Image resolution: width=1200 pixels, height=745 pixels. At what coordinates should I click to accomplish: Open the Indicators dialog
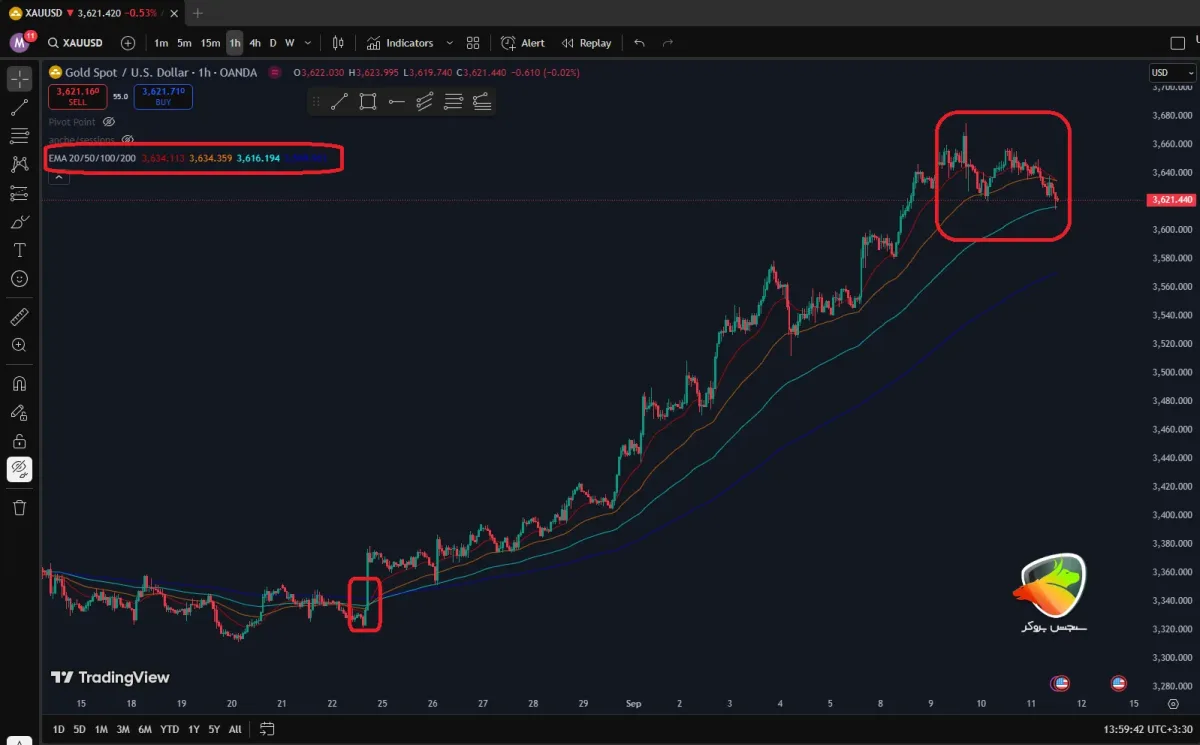tap(399, 43)
